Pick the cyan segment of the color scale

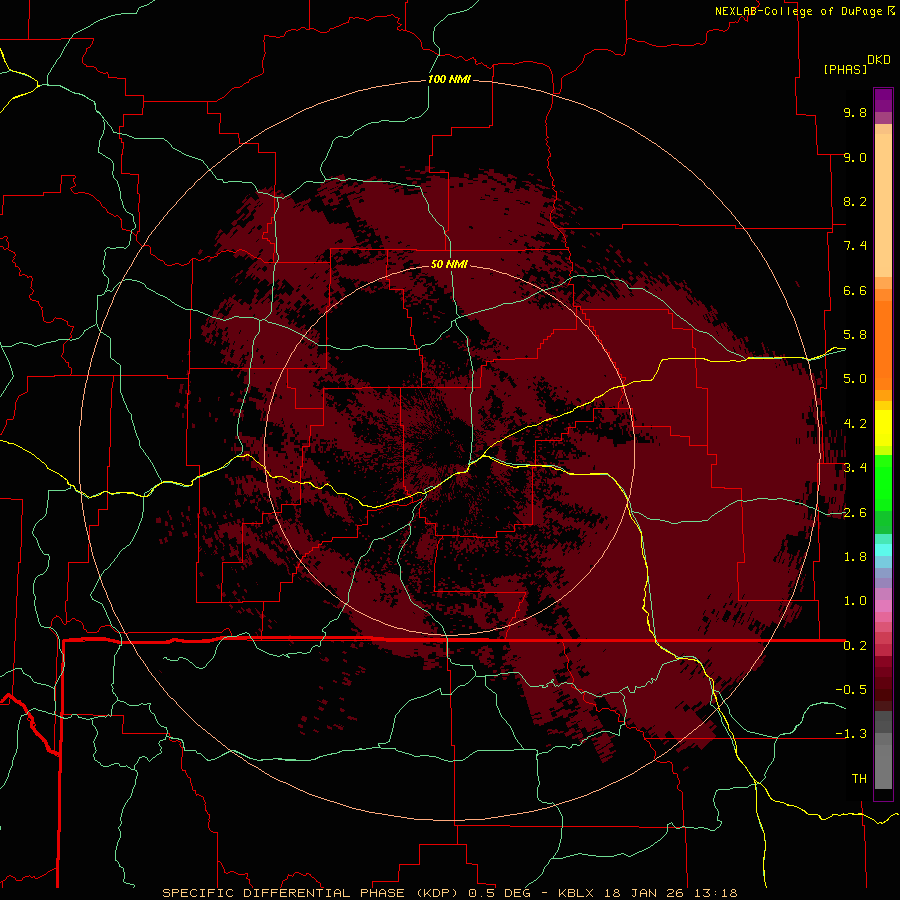coord(883,549)
